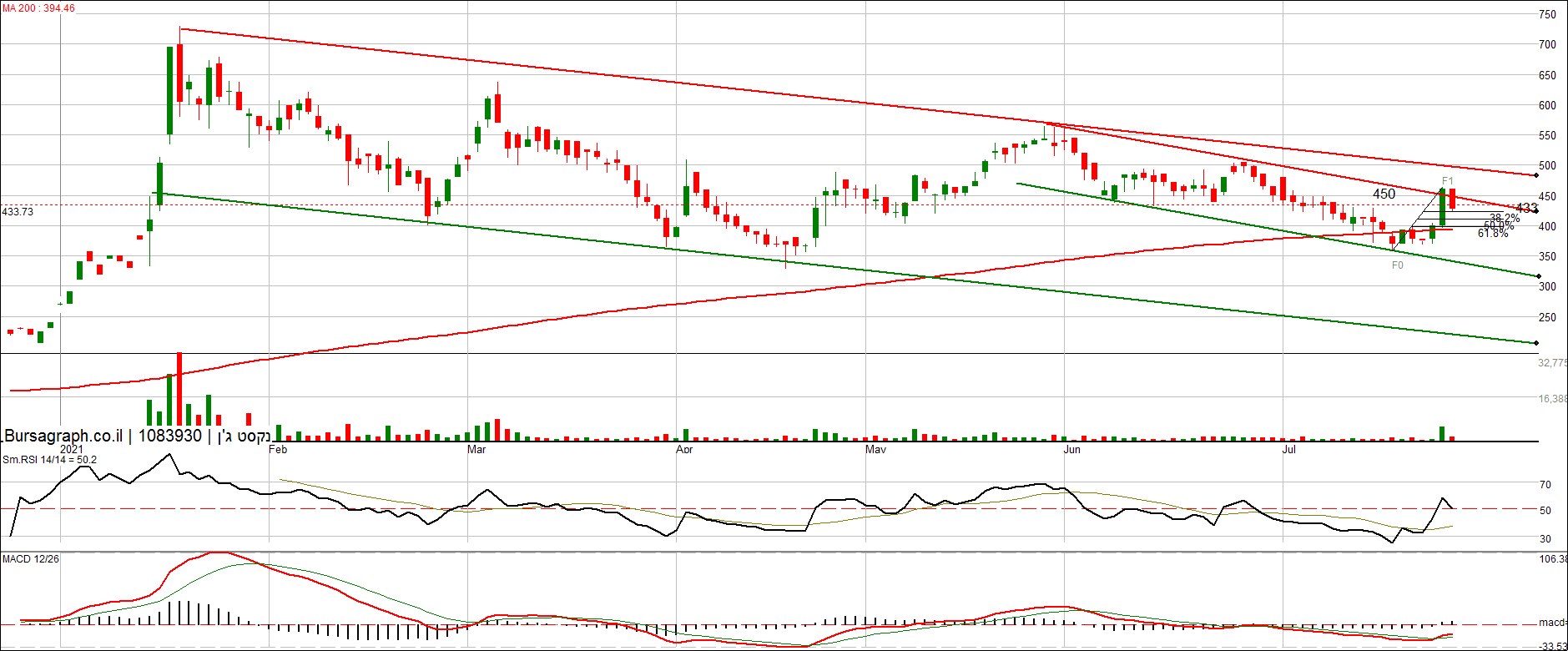Click the Jul month label
Image resolution: width=1568 pixels, height=651 pixels.
(x=1288, y=450)
